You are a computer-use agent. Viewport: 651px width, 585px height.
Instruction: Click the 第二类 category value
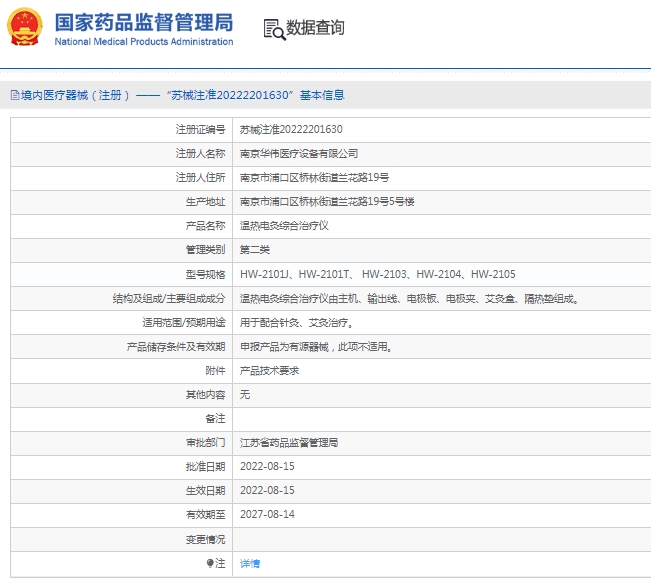[x=255, y=250]
